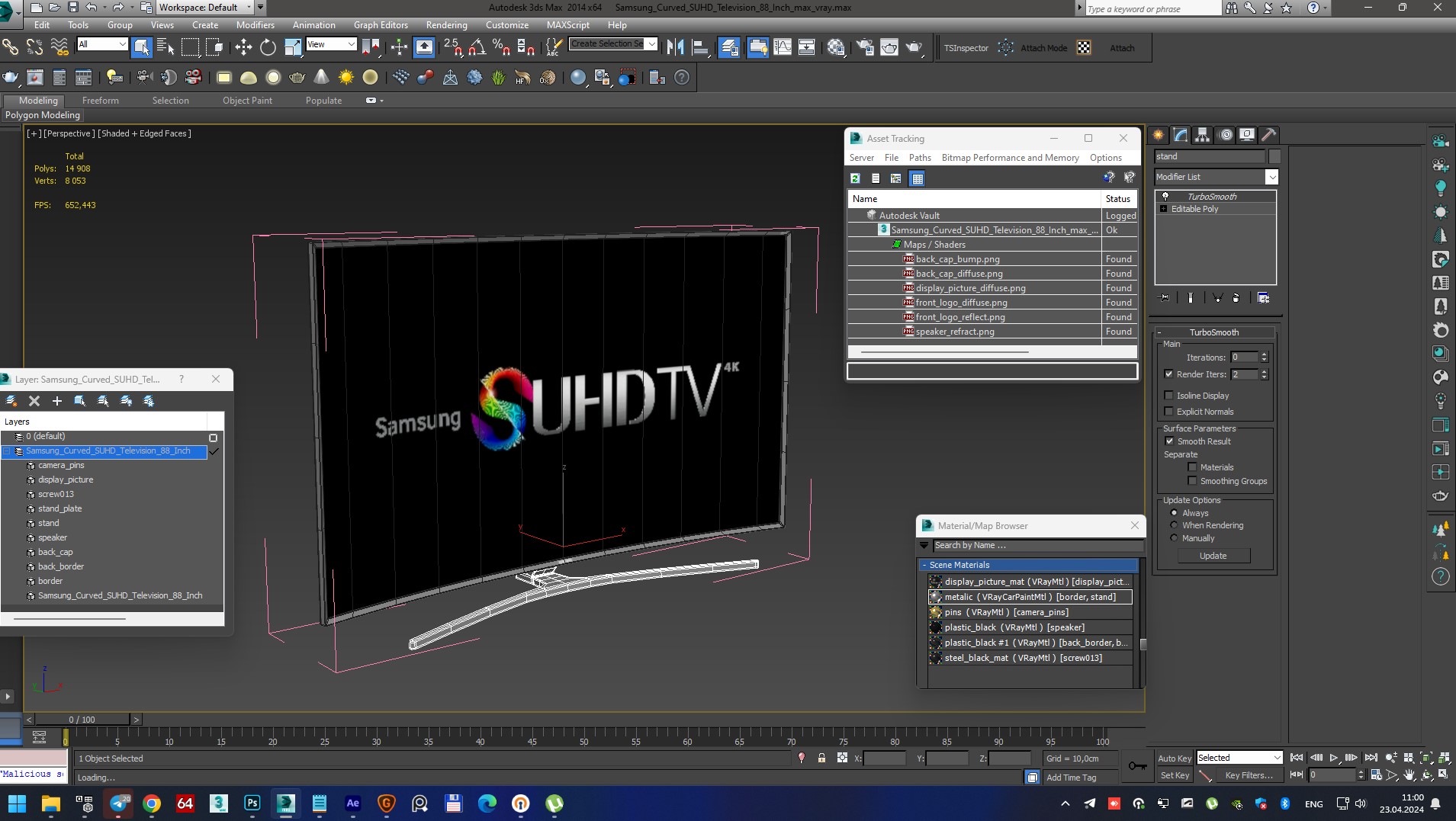Create new layer with plus icon

point(56,400)
